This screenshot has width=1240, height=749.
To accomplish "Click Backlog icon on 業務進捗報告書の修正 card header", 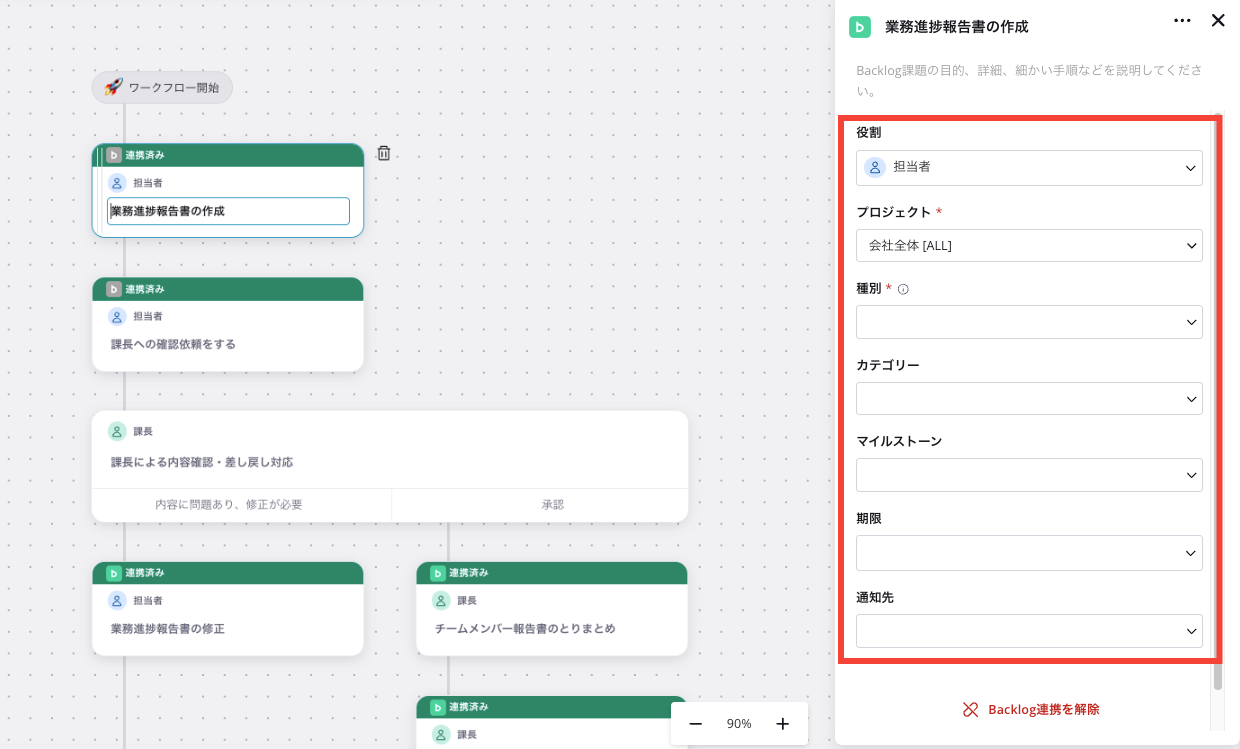I will click(x=114, y=573).
